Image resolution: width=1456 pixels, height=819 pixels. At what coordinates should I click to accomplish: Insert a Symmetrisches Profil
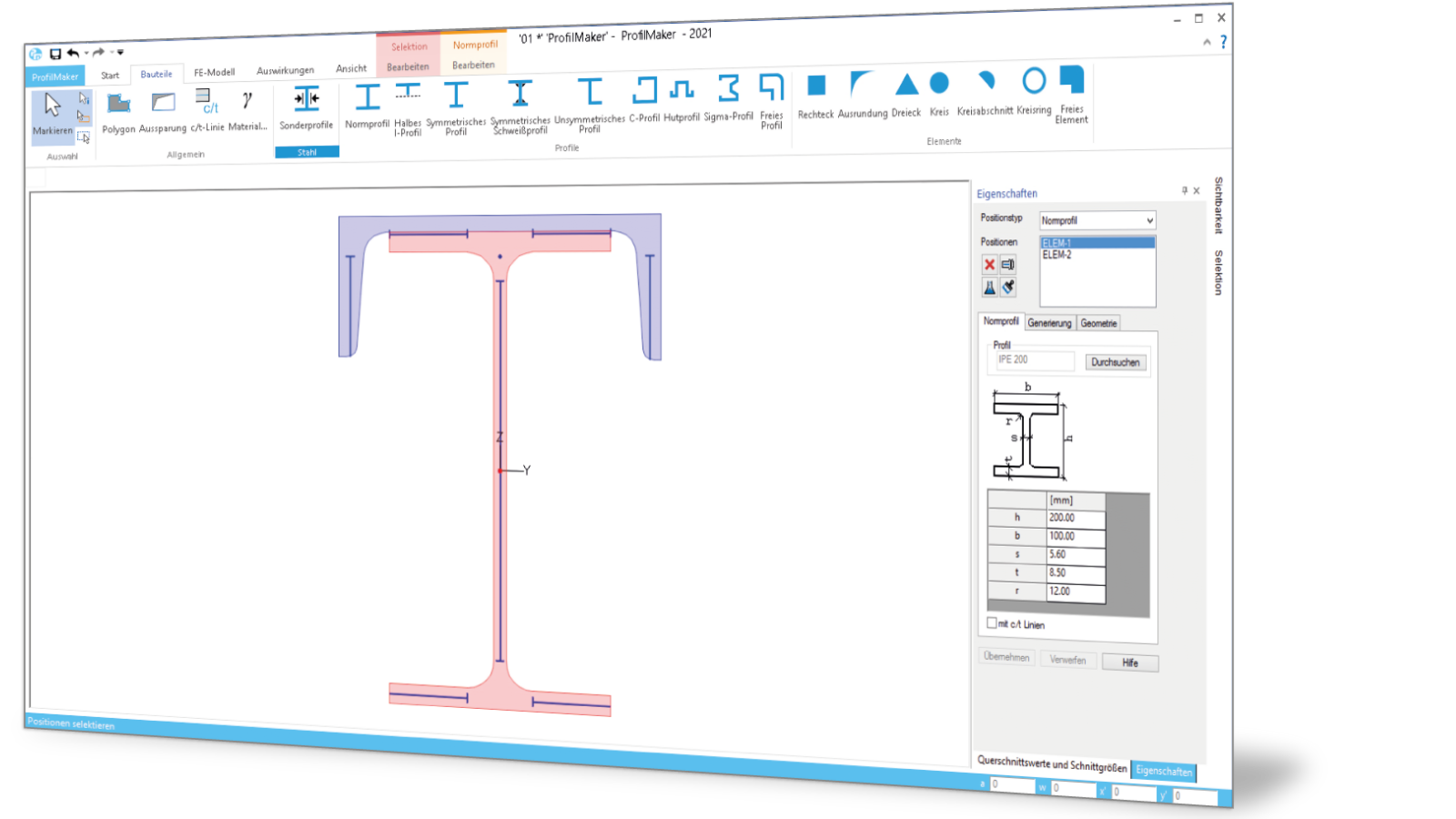456,107
